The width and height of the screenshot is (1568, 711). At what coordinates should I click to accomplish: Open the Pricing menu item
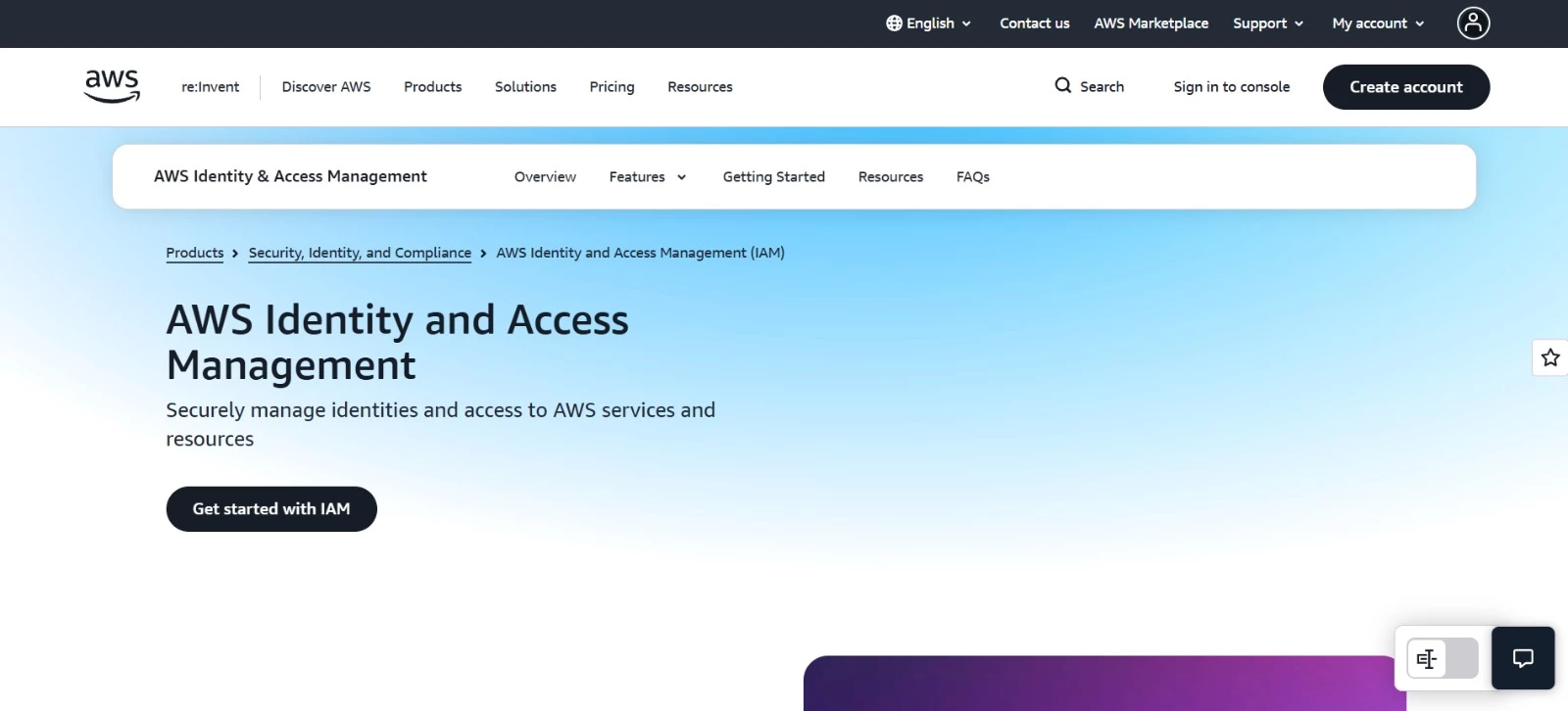tap(612, 87)
